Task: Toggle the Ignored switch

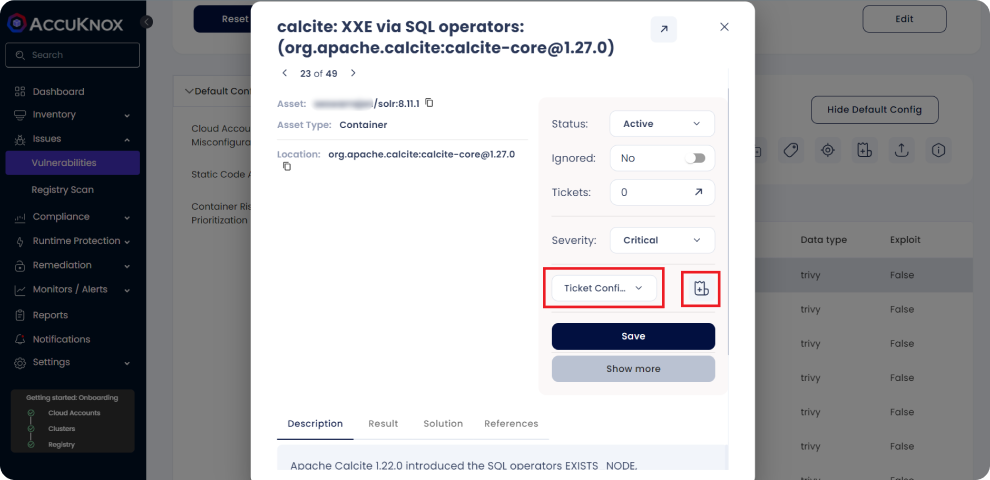Action: coord(695,158)
